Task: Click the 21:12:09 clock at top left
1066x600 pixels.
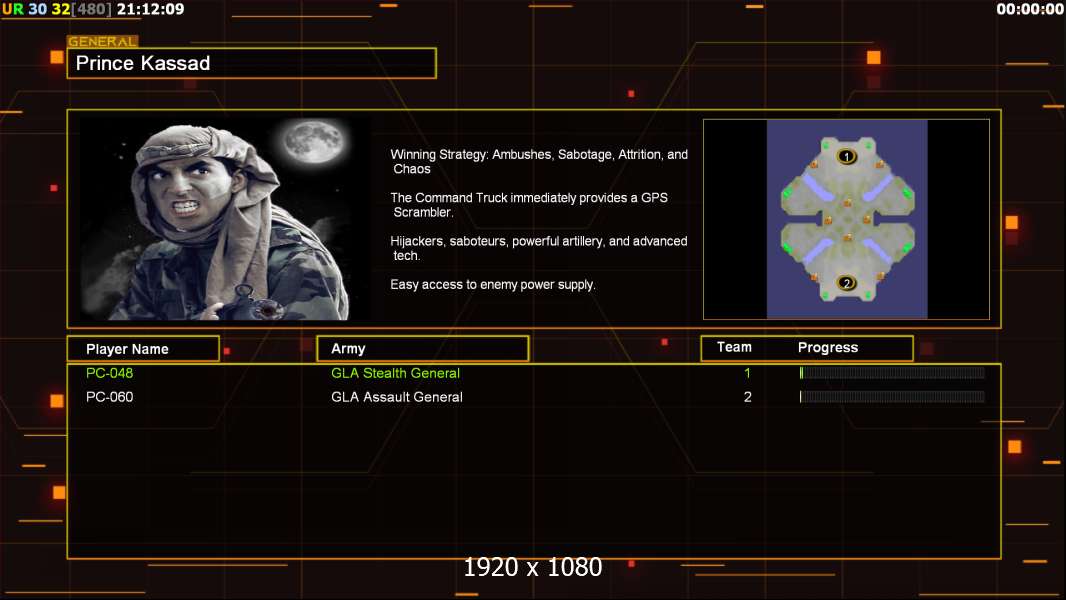Action: point(150,10)
